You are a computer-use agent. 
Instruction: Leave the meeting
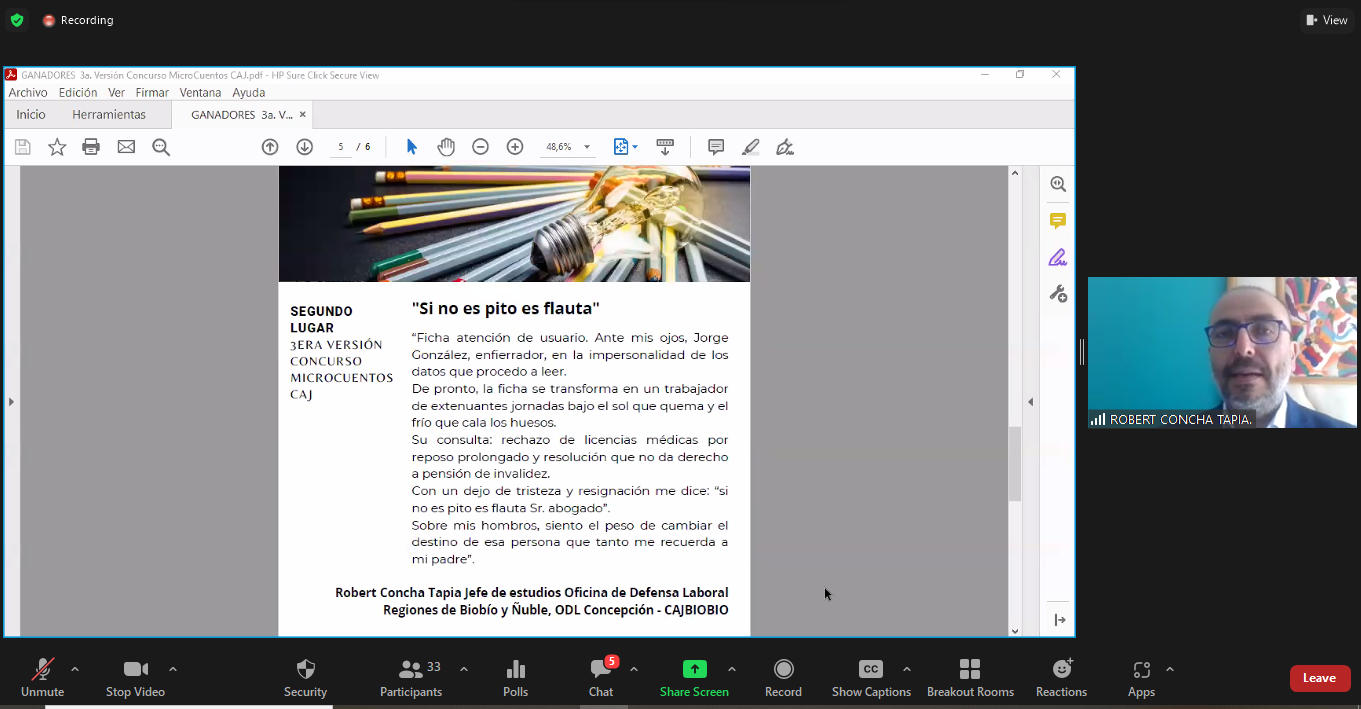tap(1319, 678)
